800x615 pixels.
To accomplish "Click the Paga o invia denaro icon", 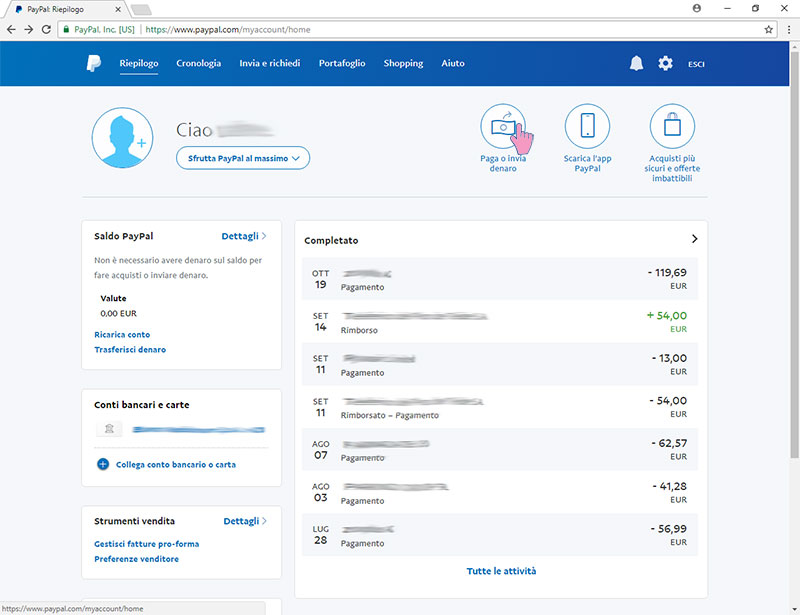I will [503, 126].
